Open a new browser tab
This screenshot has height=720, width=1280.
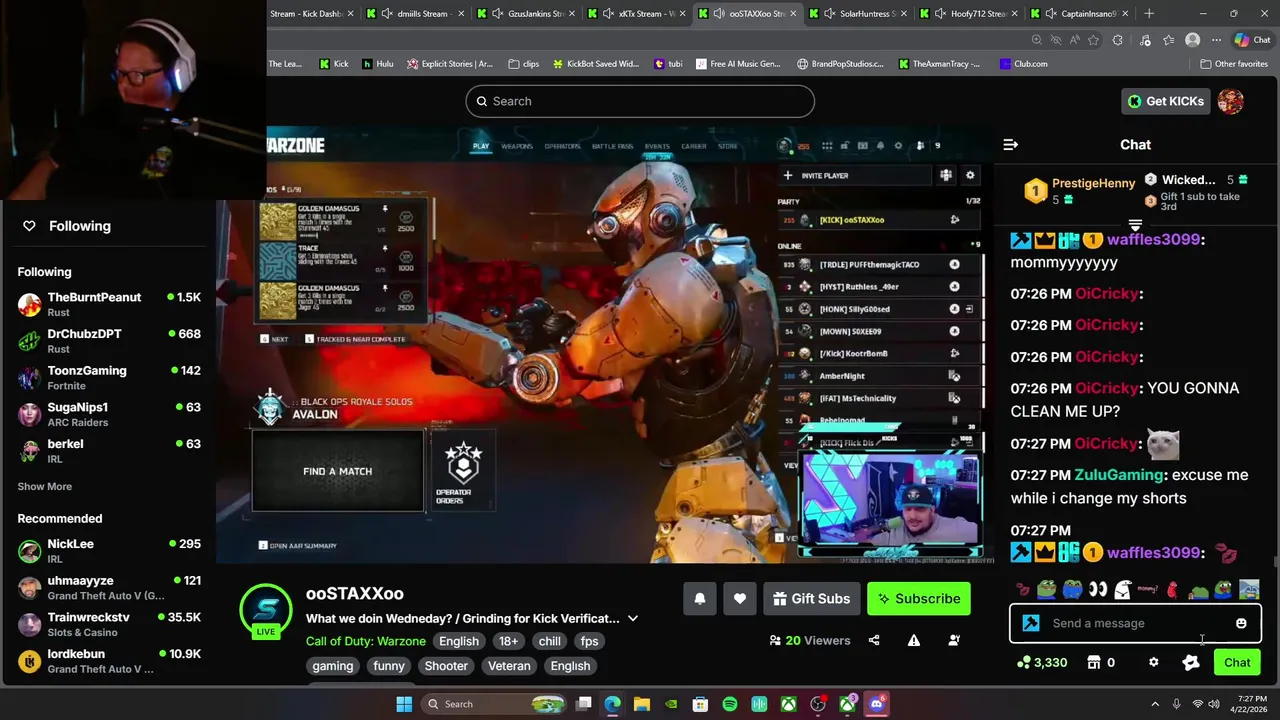(1149, 14)
